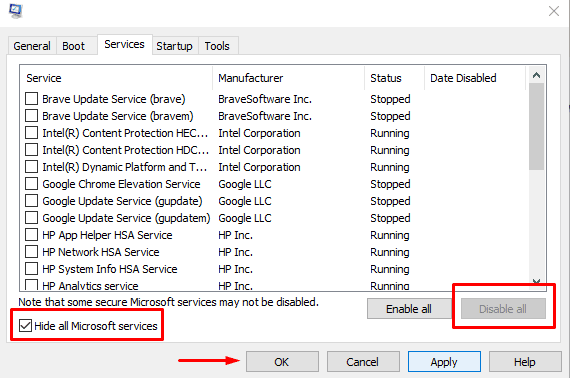
Task: Click the Enable all button
Action: pos(409,309)
